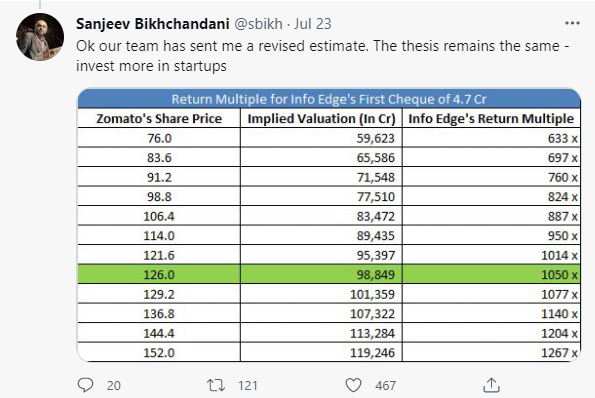Click the reply count 20
595x398 pixels.
point(113,385)
